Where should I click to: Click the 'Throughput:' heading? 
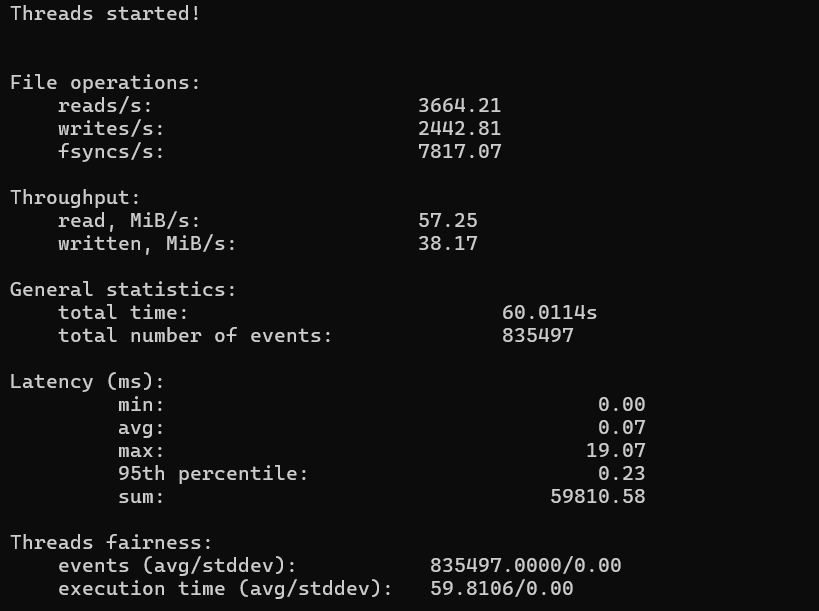coord(75,197)
